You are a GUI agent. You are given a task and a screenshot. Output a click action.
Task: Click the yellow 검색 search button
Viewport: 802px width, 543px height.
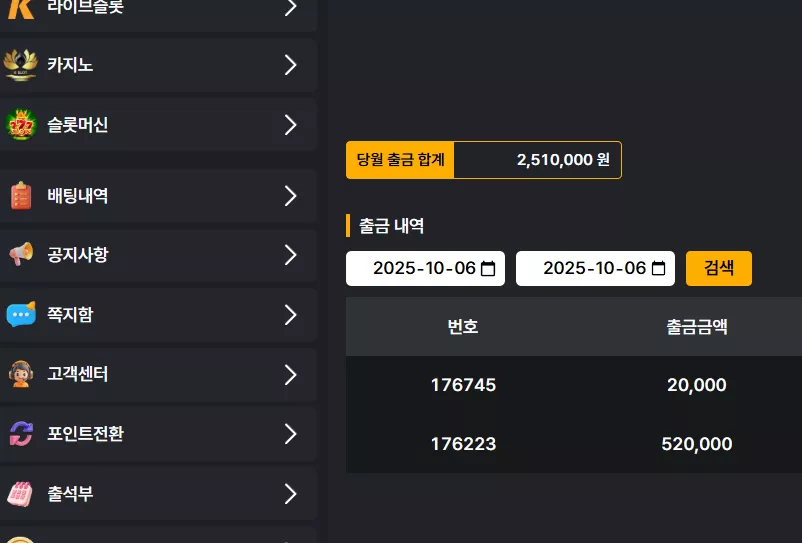(719, 268)
